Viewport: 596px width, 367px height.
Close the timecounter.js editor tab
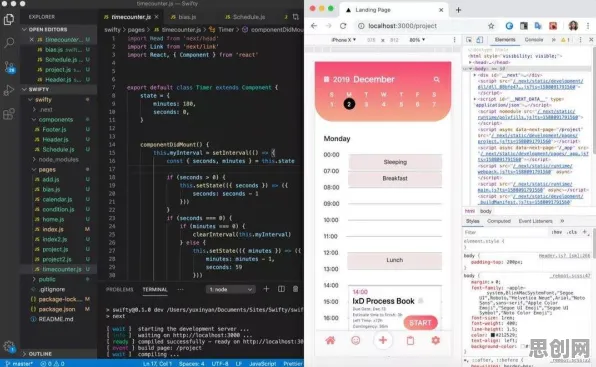click(157, 17)
